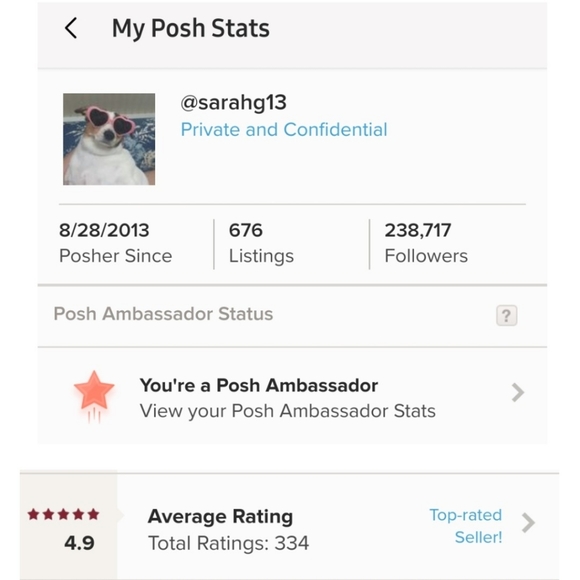Image resolution: width=580 pixels, height=580 pixels.
Task: Go back using the back arrow
Action: (x=71, y=28)
